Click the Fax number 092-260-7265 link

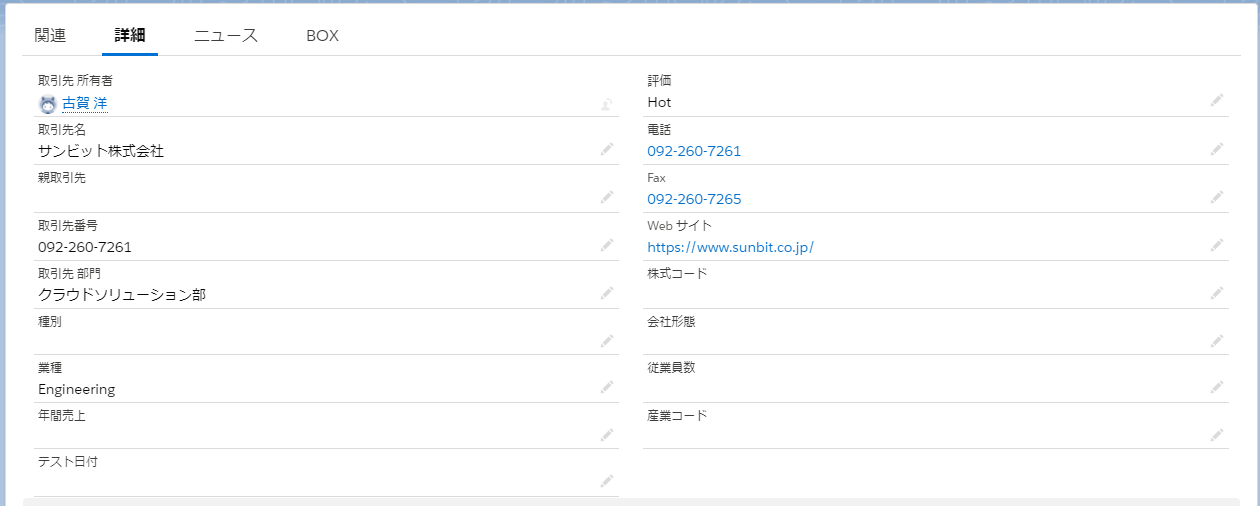click(x=694, y=199)
